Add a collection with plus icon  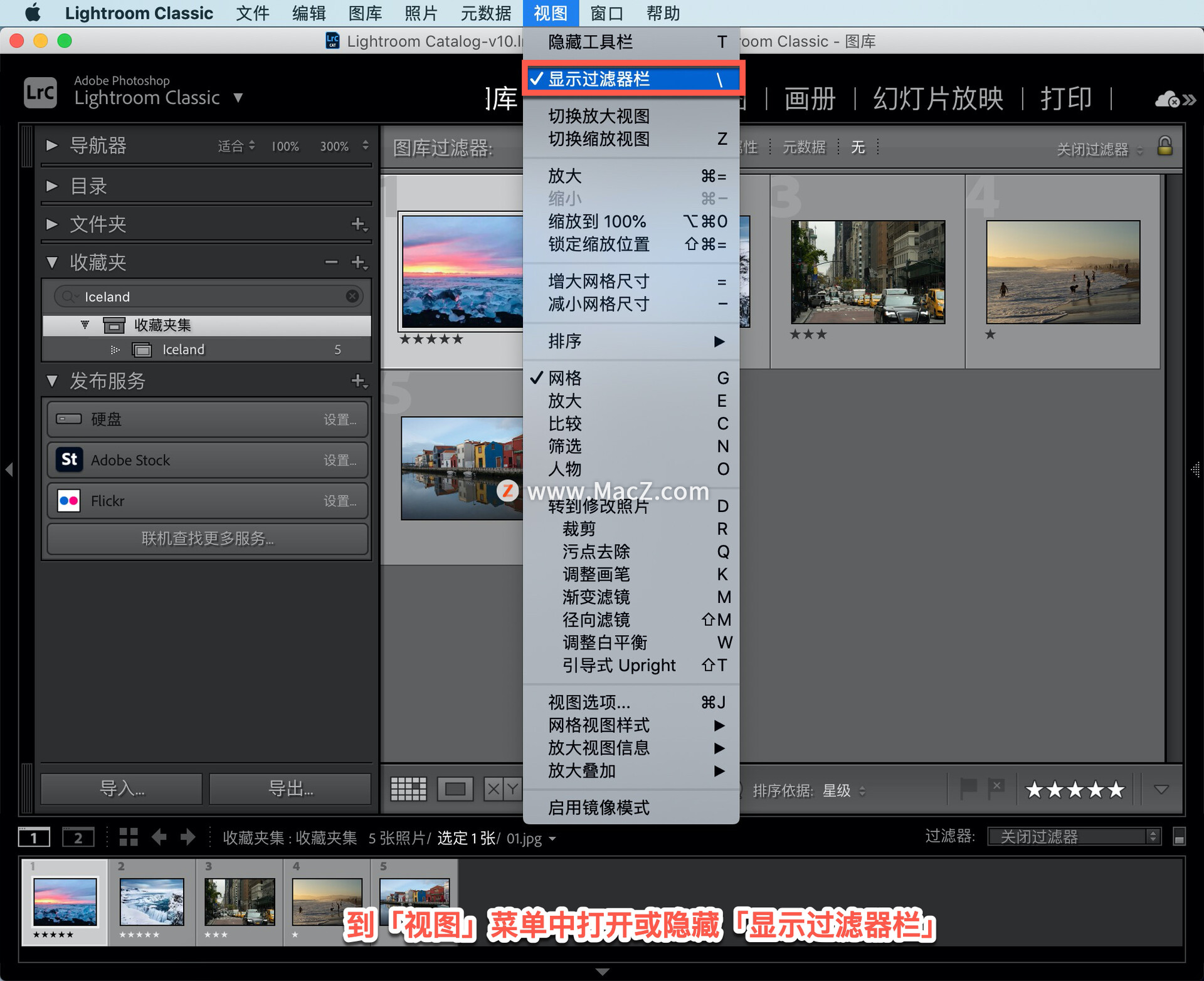[x=359, y=262]
